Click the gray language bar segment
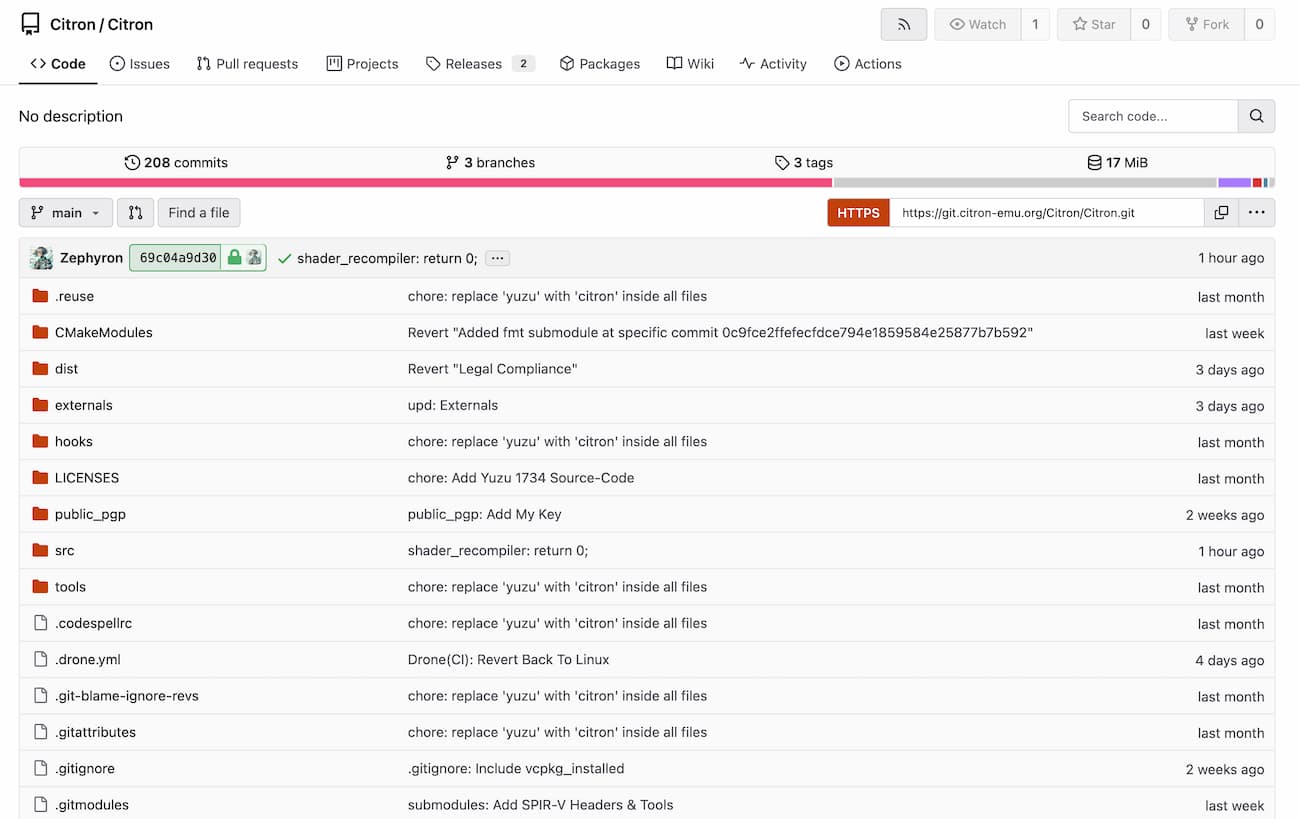The height and width of the screenshot is (819, 1300). pyautogui.click(x=1025, y=183)
